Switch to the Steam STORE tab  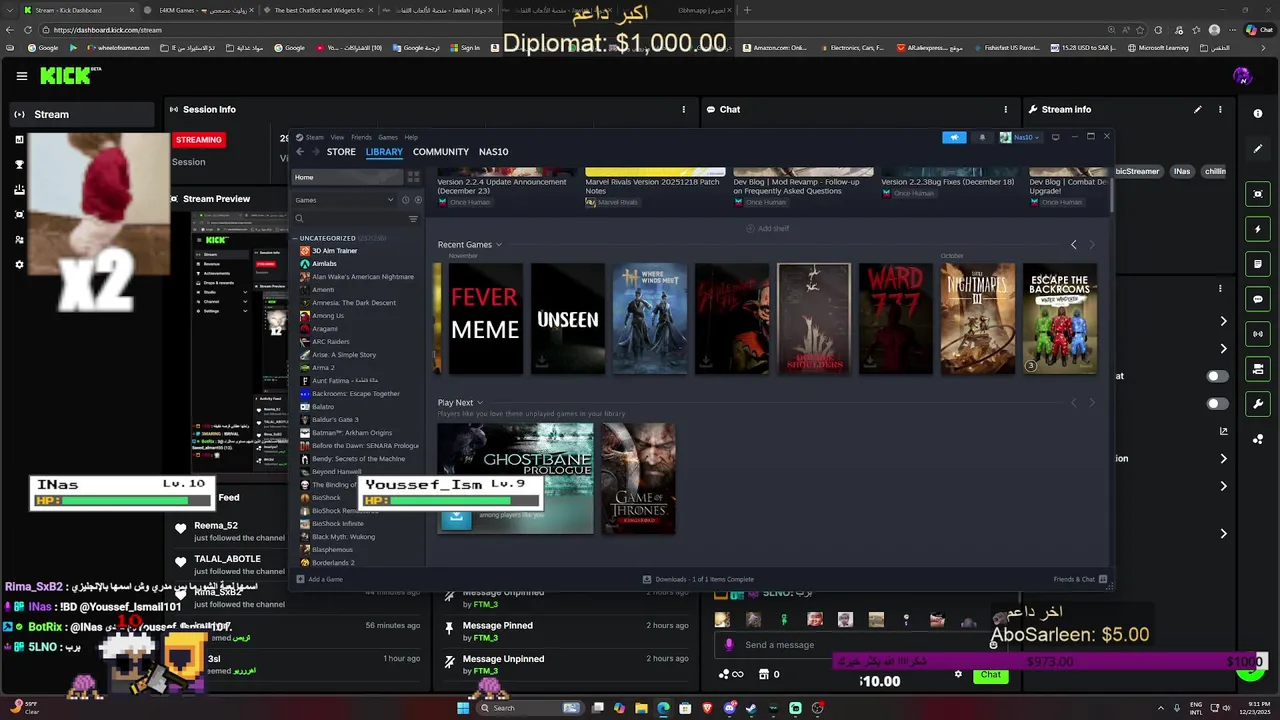341,152
